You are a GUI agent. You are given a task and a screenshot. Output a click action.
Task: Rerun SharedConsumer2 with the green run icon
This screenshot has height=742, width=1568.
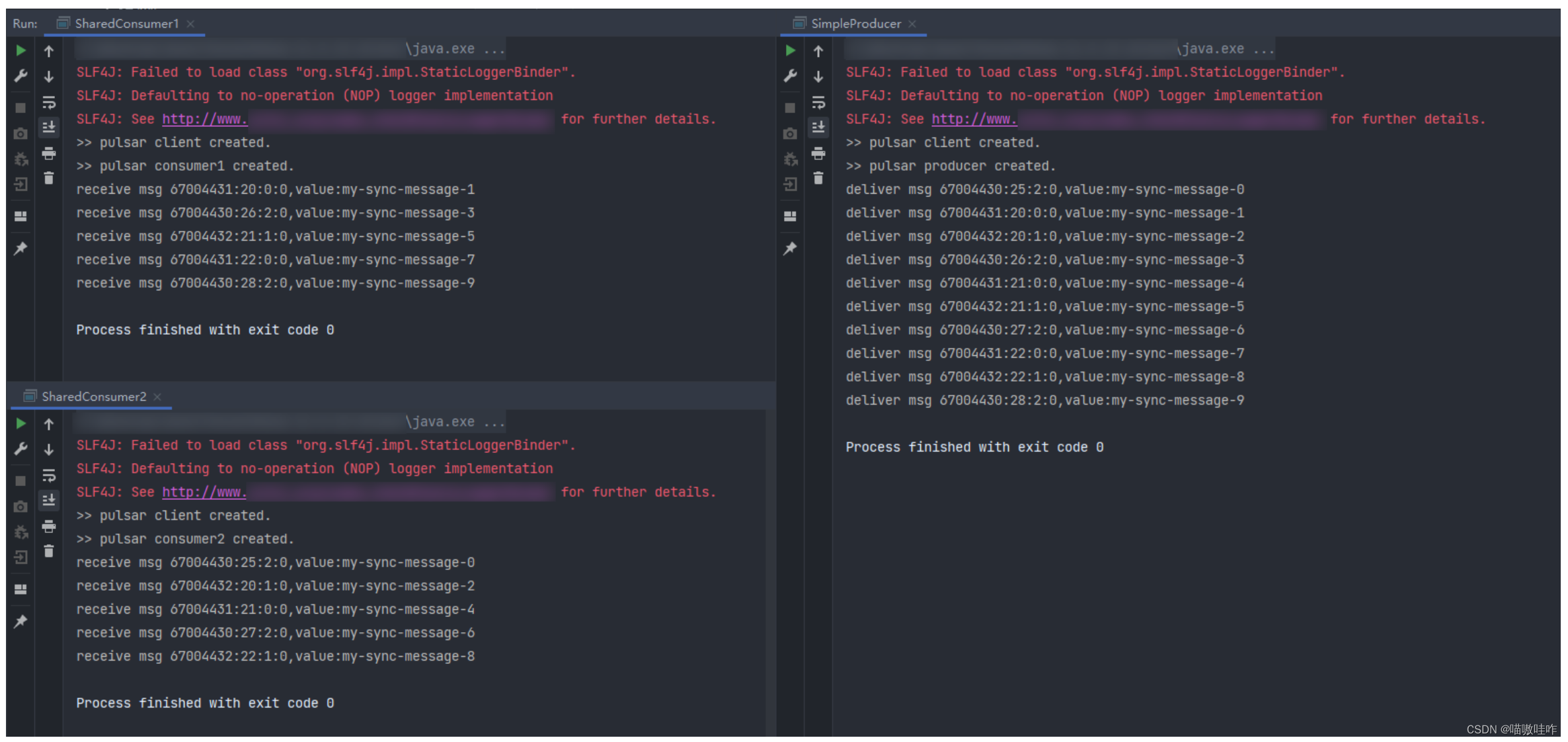(x=20, y=423)
